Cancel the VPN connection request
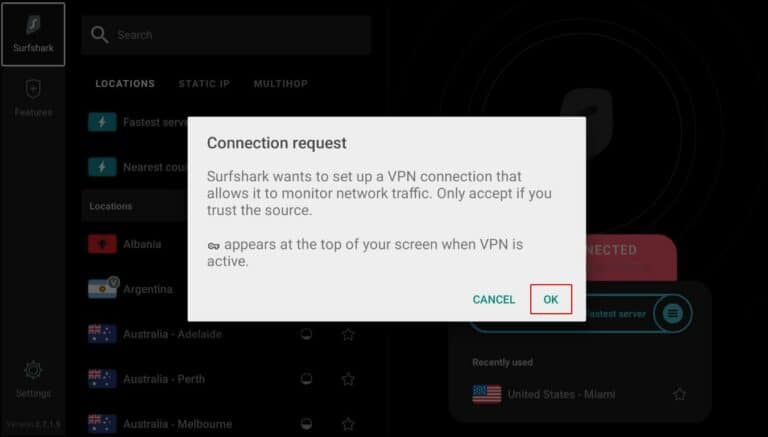Screen dimensions: 768x437 click(x=493, y=299)
